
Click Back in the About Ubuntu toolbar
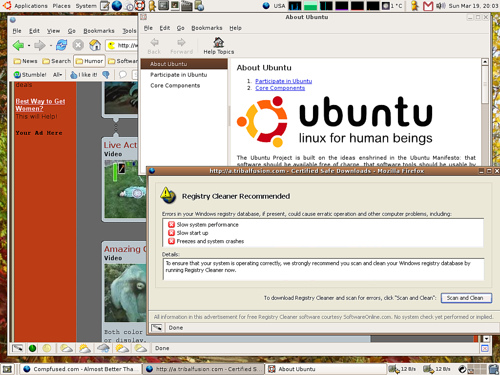(154, 46)
